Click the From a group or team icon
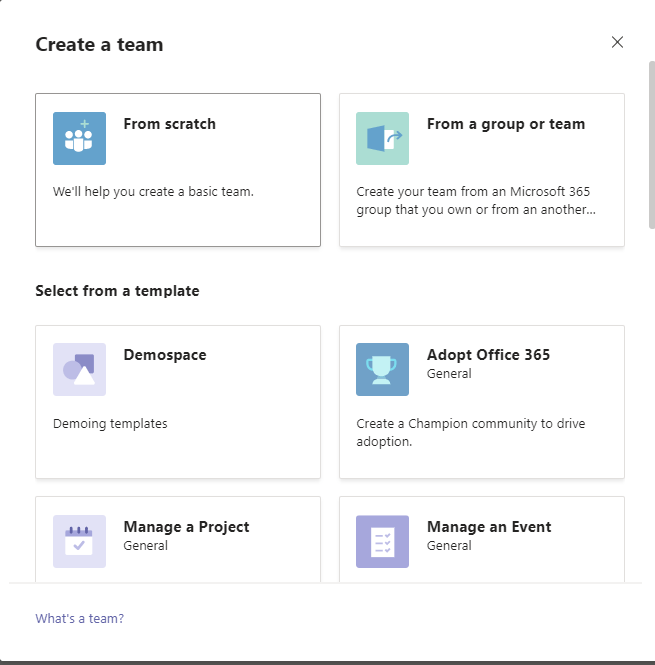The width and height of the screenshot is (655, 665). 382,138
